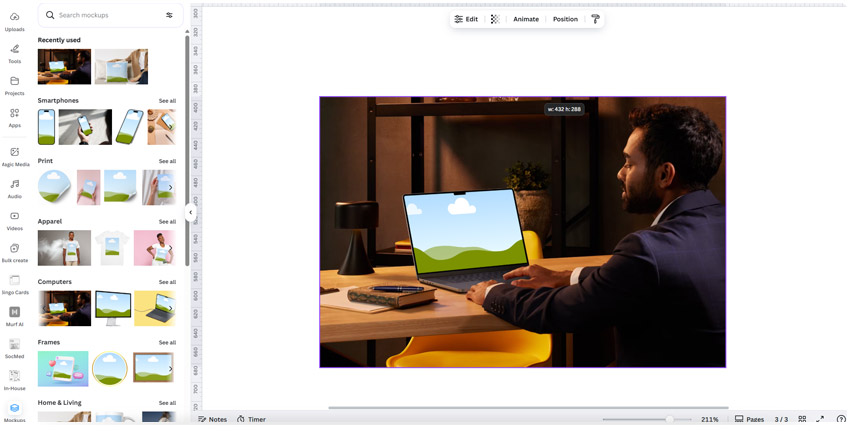Open grid view of pages
This screenshot has height=431, width=850.
tap(802, 419)
